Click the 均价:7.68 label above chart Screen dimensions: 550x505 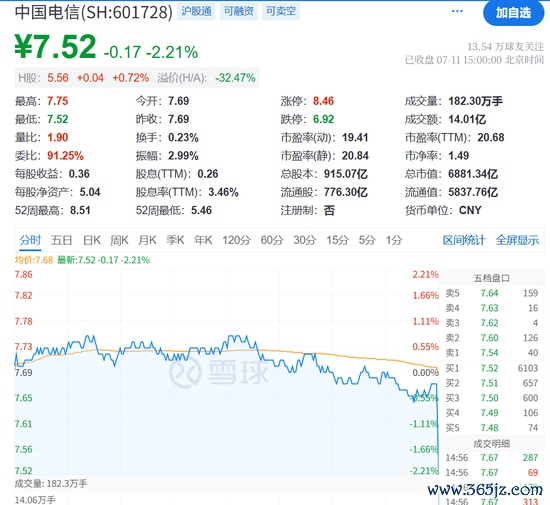tap(34, 260)
